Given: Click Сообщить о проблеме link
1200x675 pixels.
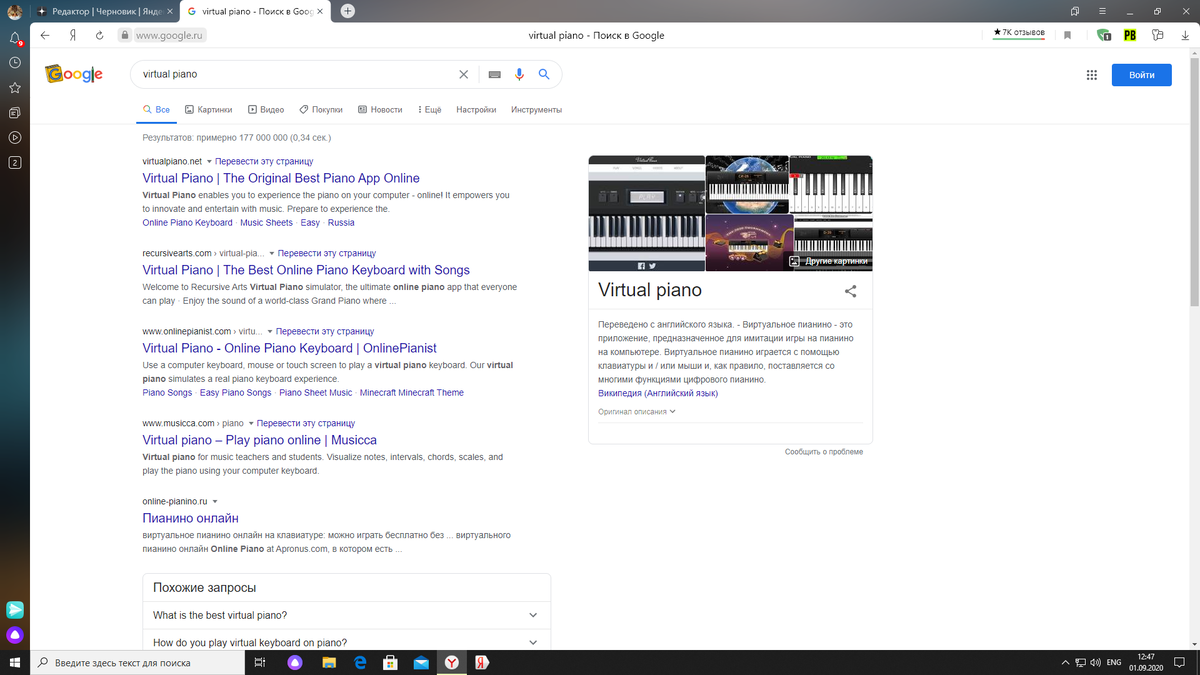Looking at the screenshot, I should coord(824,452).
